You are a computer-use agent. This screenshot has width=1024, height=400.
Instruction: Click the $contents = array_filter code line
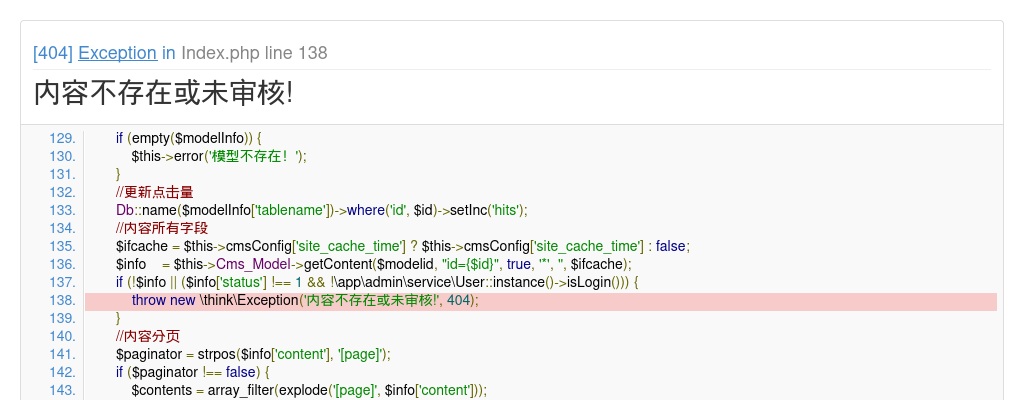coord(308,390)
